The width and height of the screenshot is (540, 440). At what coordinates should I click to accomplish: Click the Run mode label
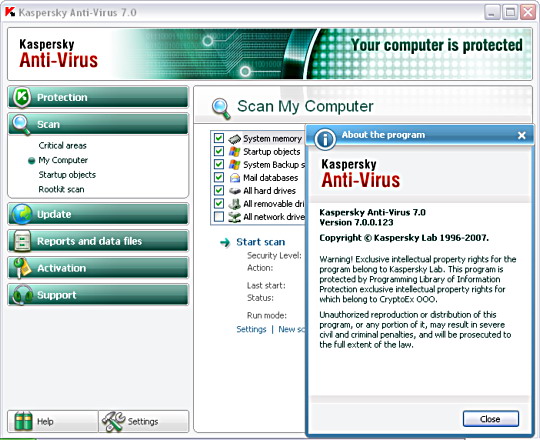point(267,315)
